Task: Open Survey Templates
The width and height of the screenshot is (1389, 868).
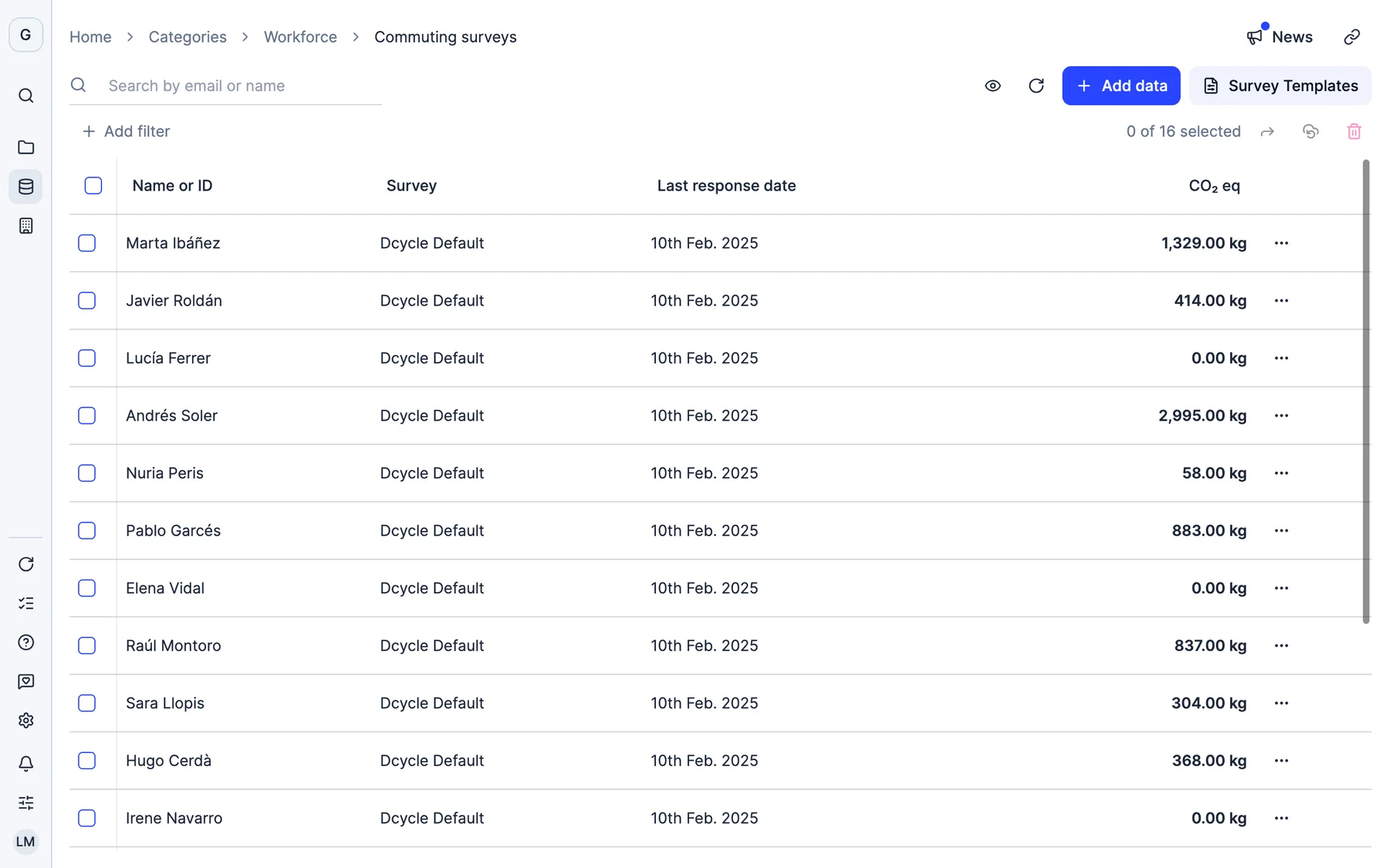Action: point(1279,86)
